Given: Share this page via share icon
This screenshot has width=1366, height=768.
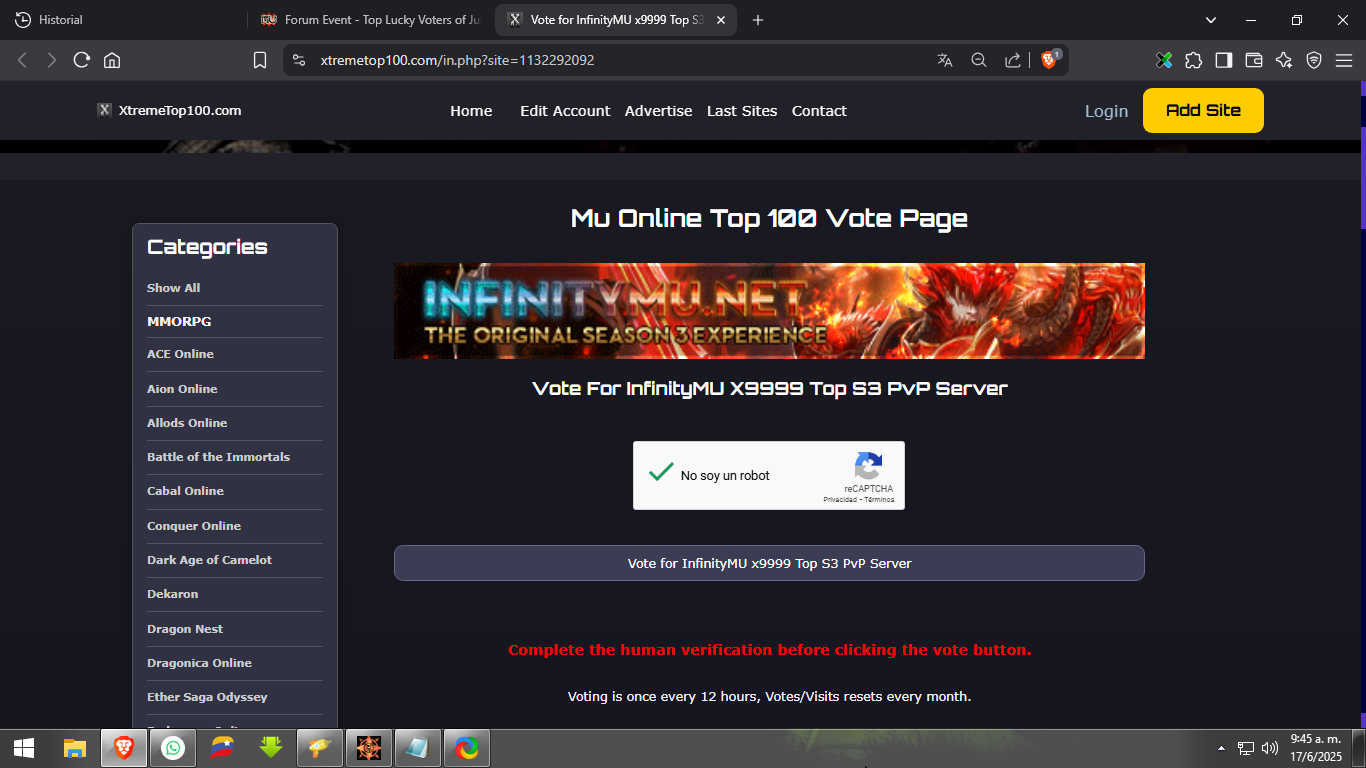Looking at the screenshot, I should click(1013, 60).
